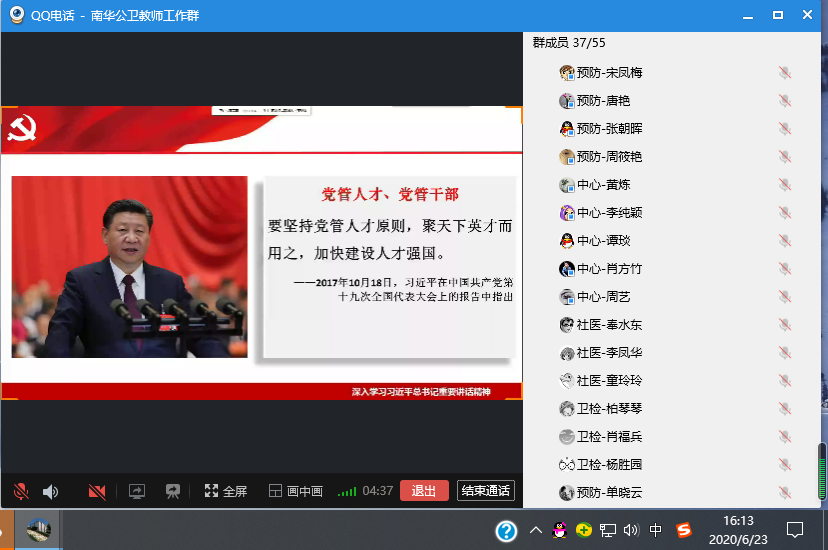Select member 预防-宋凤梅 in the list

609,73
